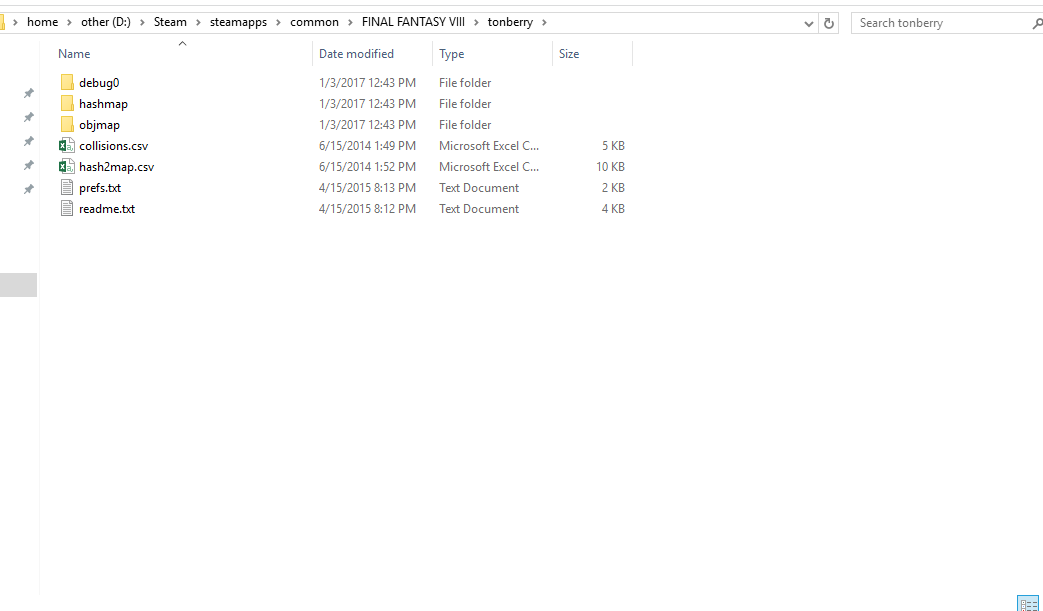
Task: Select the prefs.txt file name
Action: (100, 187)
